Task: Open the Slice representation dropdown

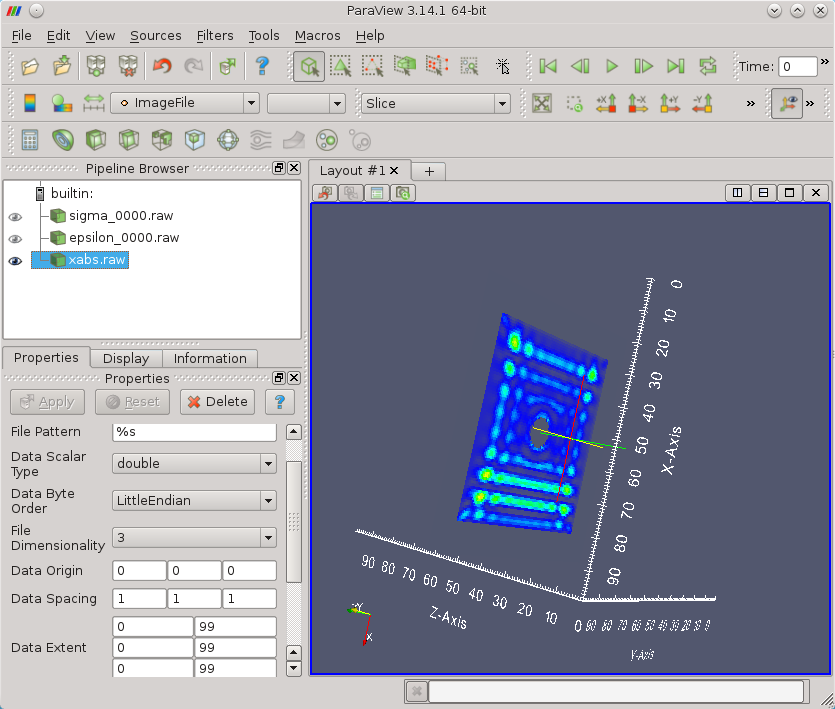Action: click(x=435, y=103)
